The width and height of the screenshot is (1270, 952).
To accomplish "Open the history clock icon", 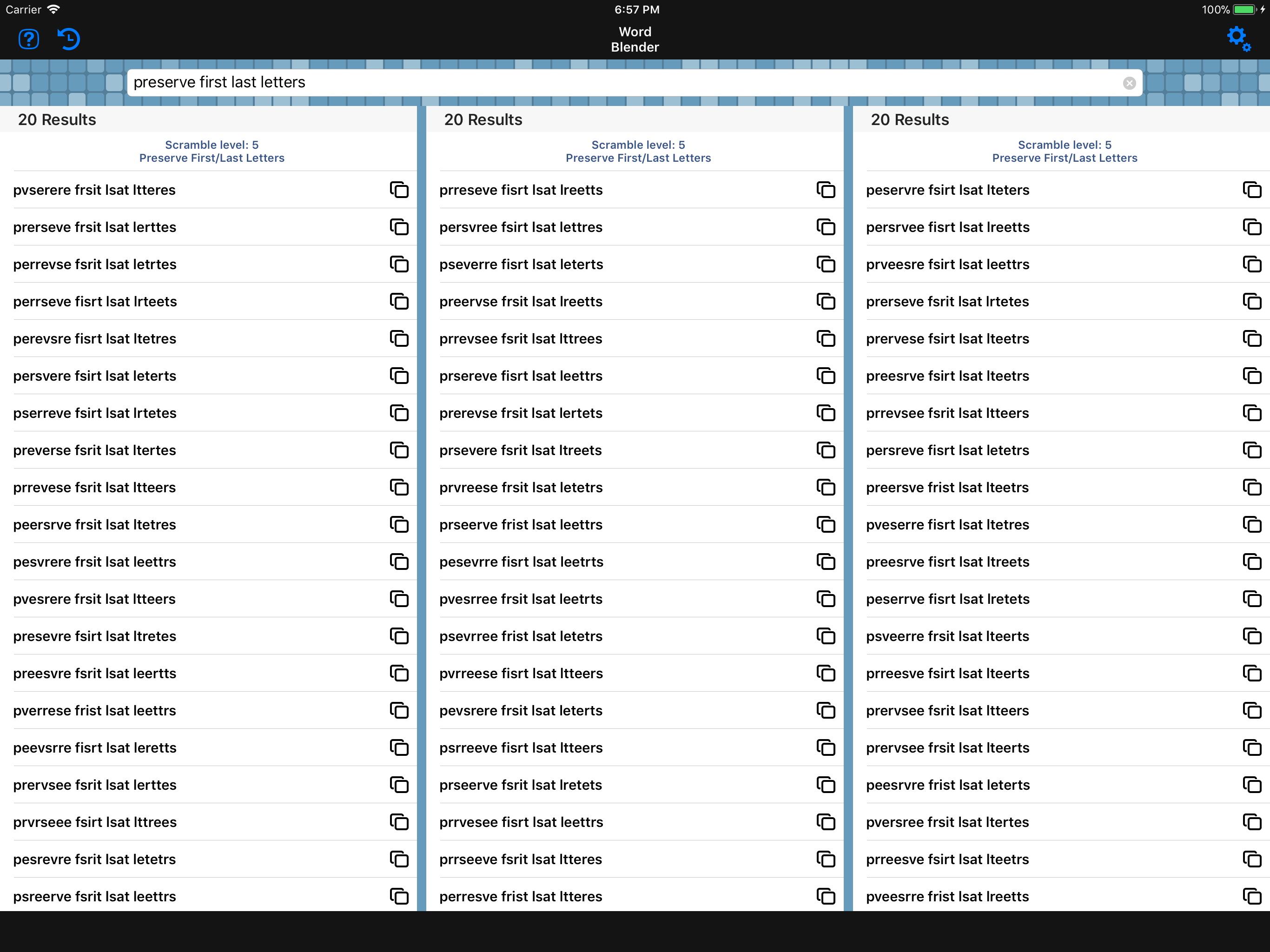I will [x=69, y=39].
